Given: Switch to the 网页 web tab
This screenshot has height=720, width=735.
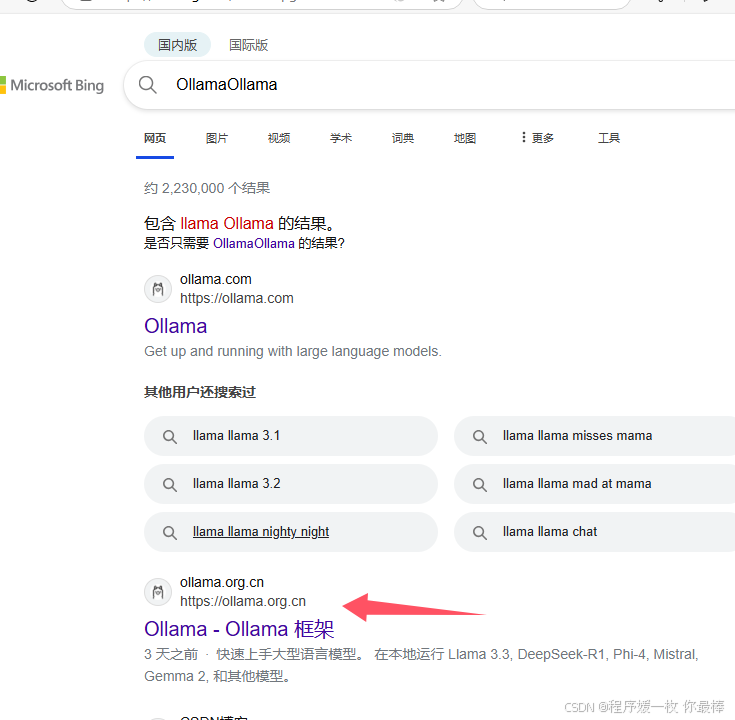Looking at the screenshot, I should (x=155, y=138).
